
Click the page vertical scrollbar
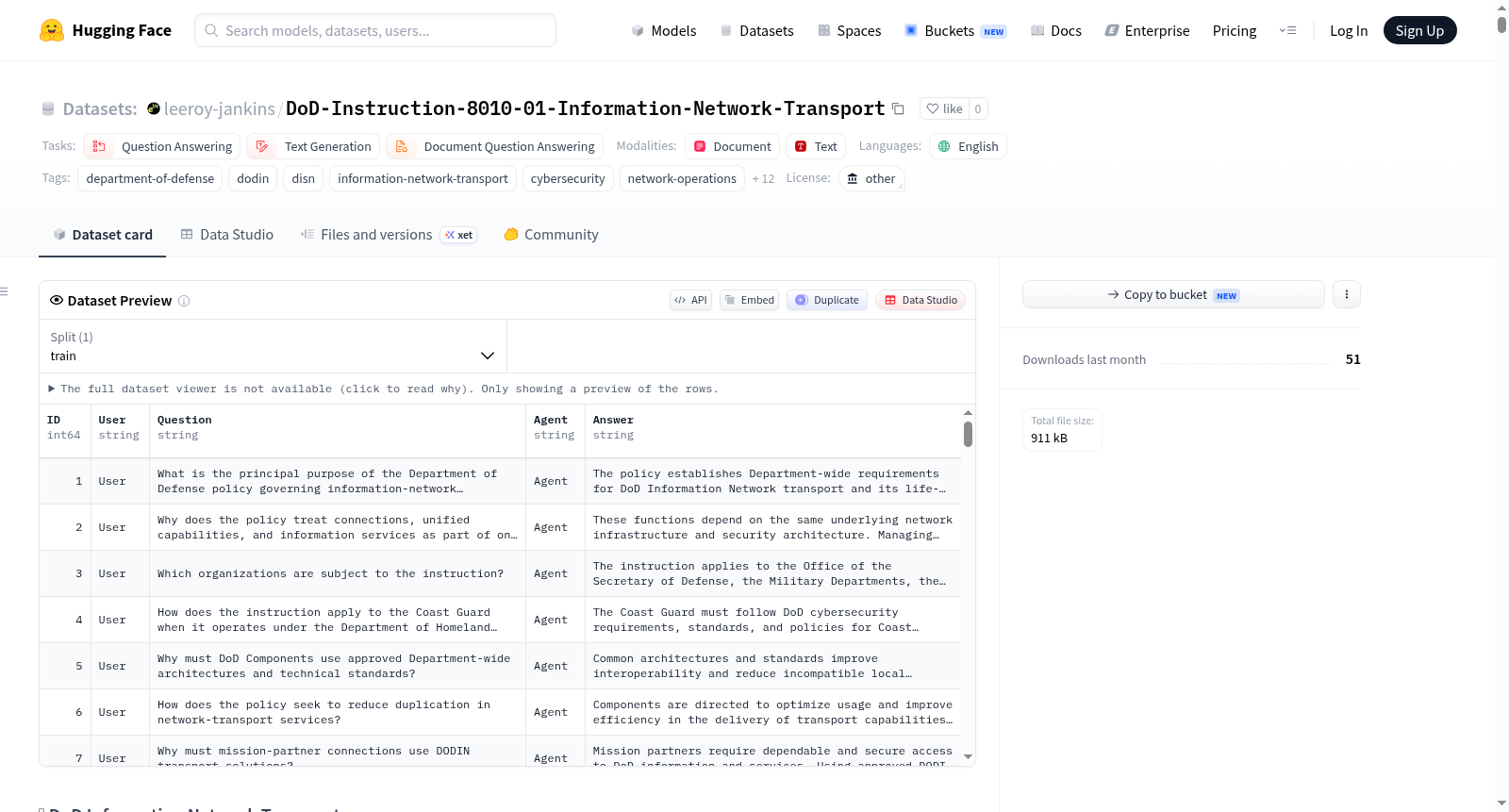click(1501, 25)
